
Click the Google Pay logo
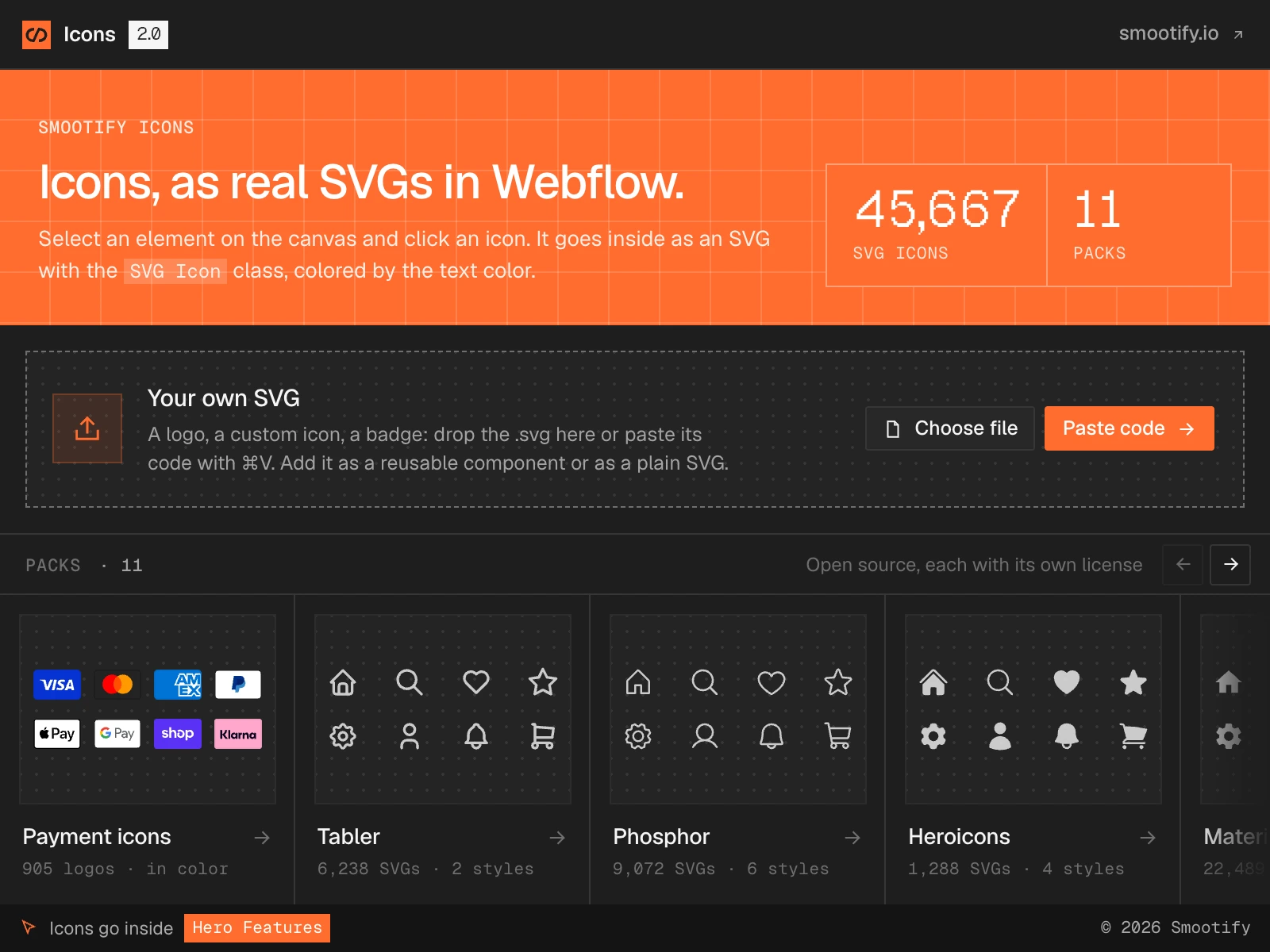117,734
